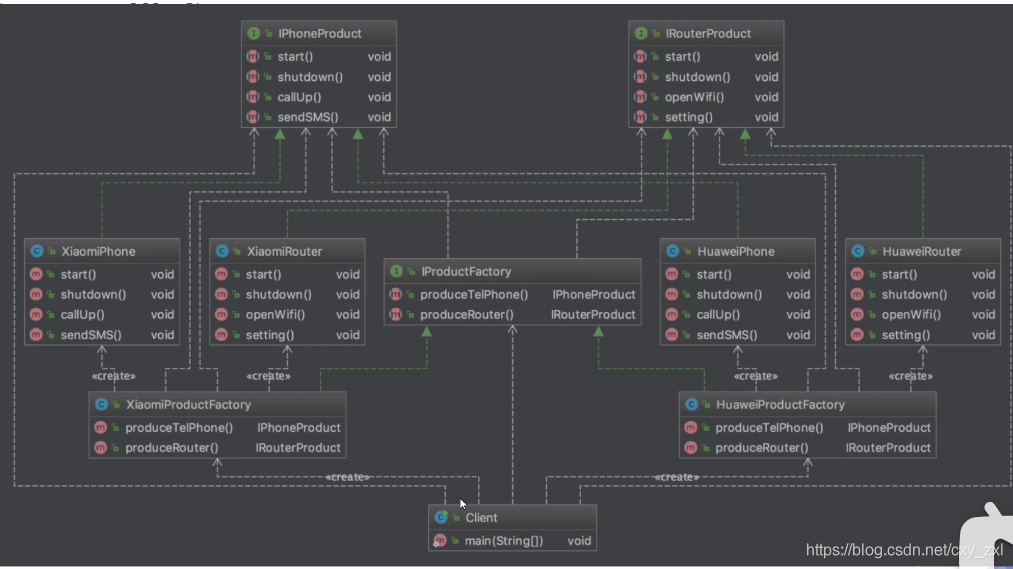
Task: Click the IProductFactory interface icon
Action: click(397, 271)
